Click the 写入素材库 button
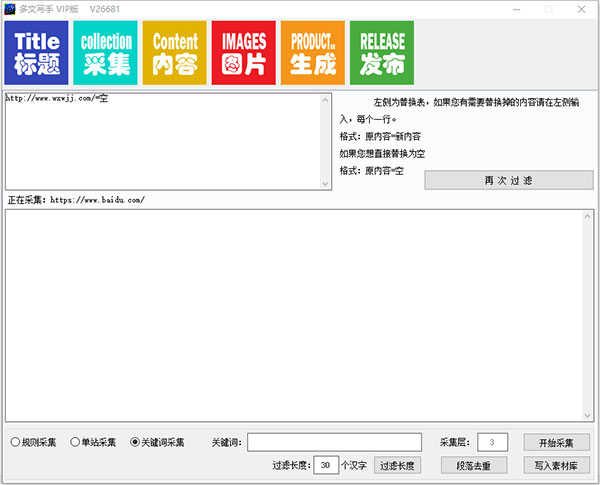 (556, 465)
